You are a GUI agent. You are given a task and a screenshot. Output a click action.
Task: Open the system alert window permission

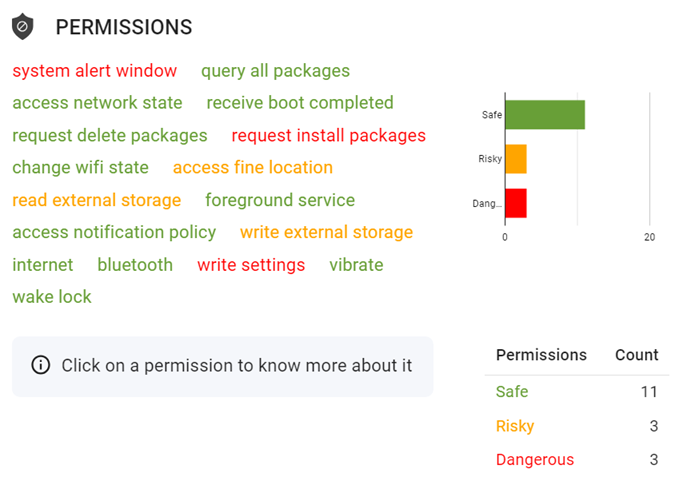click(x=95, y=71)
